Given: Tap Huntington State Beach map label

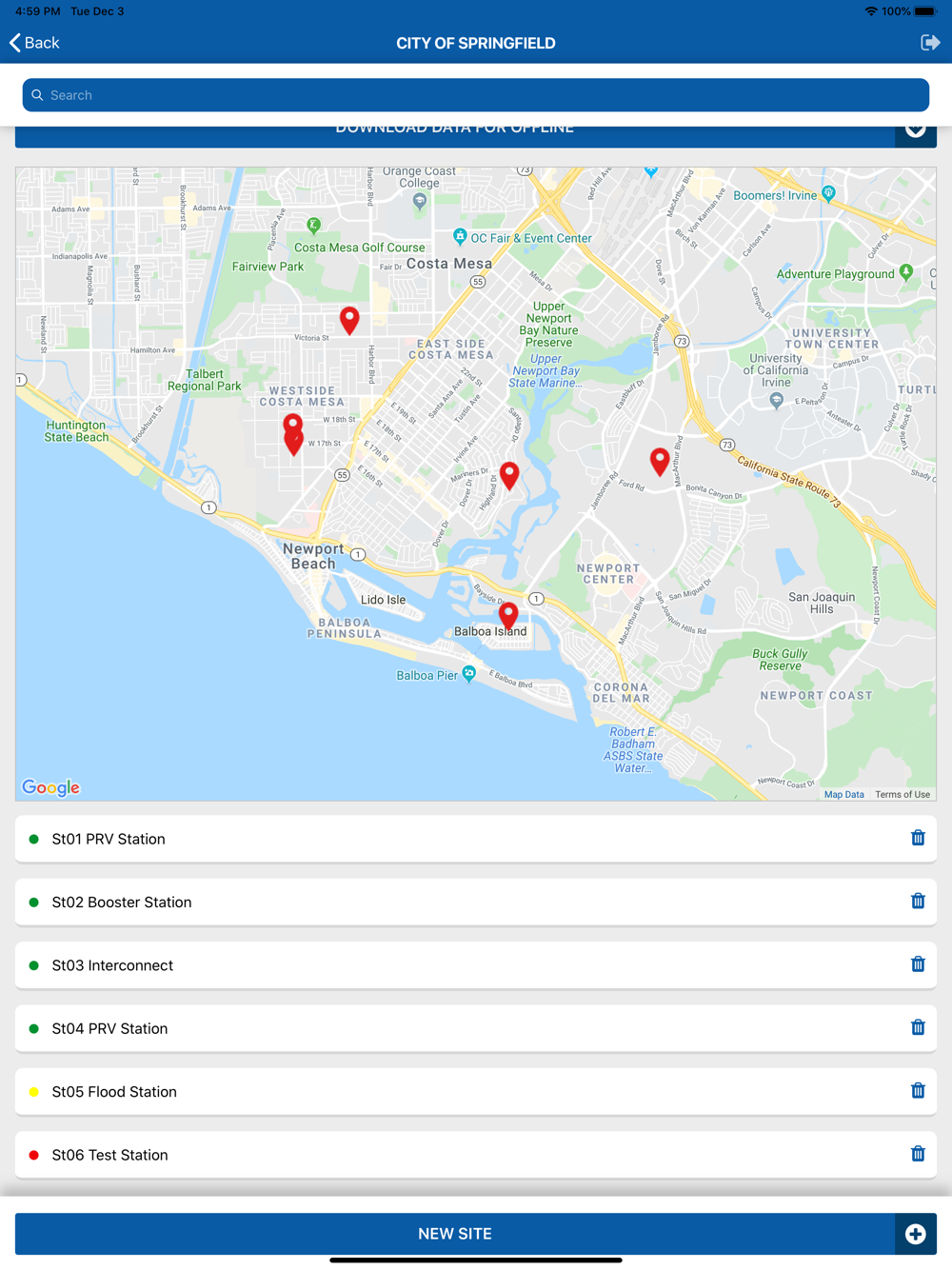Looking at the screenshot, I should [x=76, y=431].
